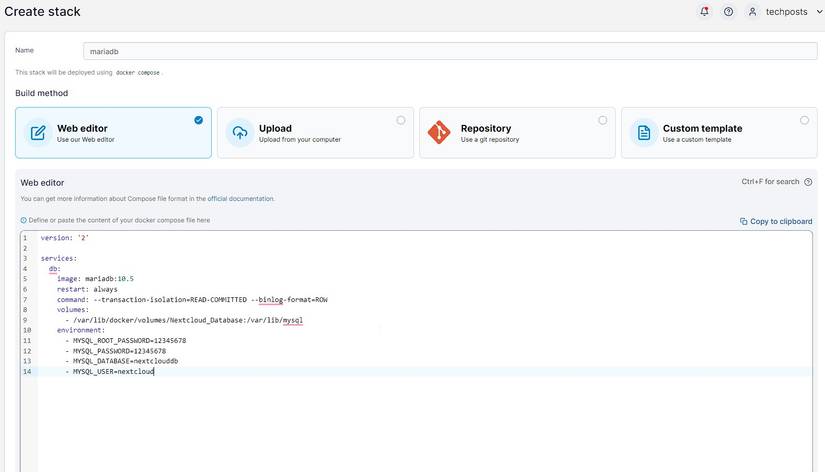This screenshot has height=472, width=825.
Task: Click the 'volumes:' code line
Action: [x=73, y=309]
